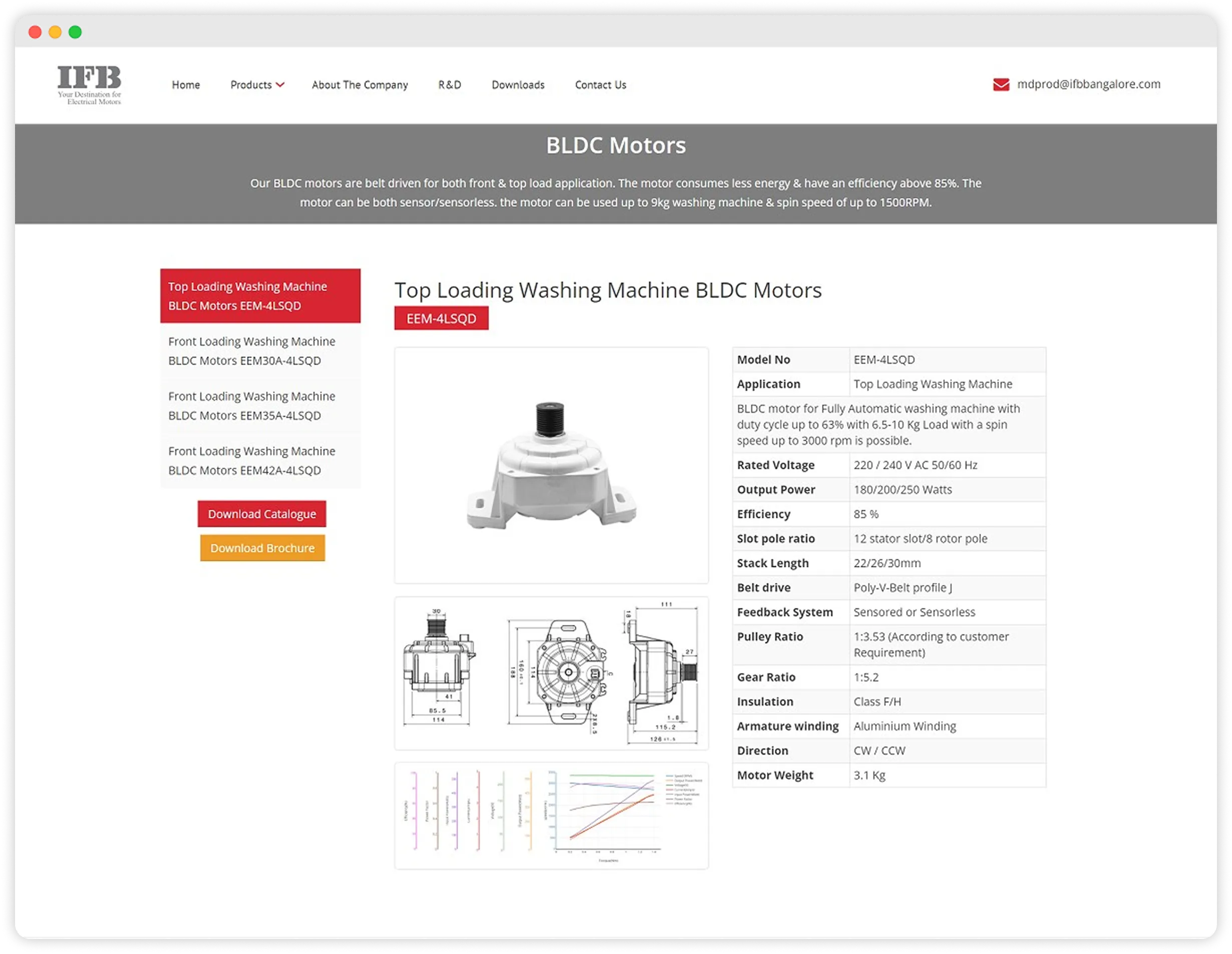Expand the Products dropdown chevron

(280, 85)
